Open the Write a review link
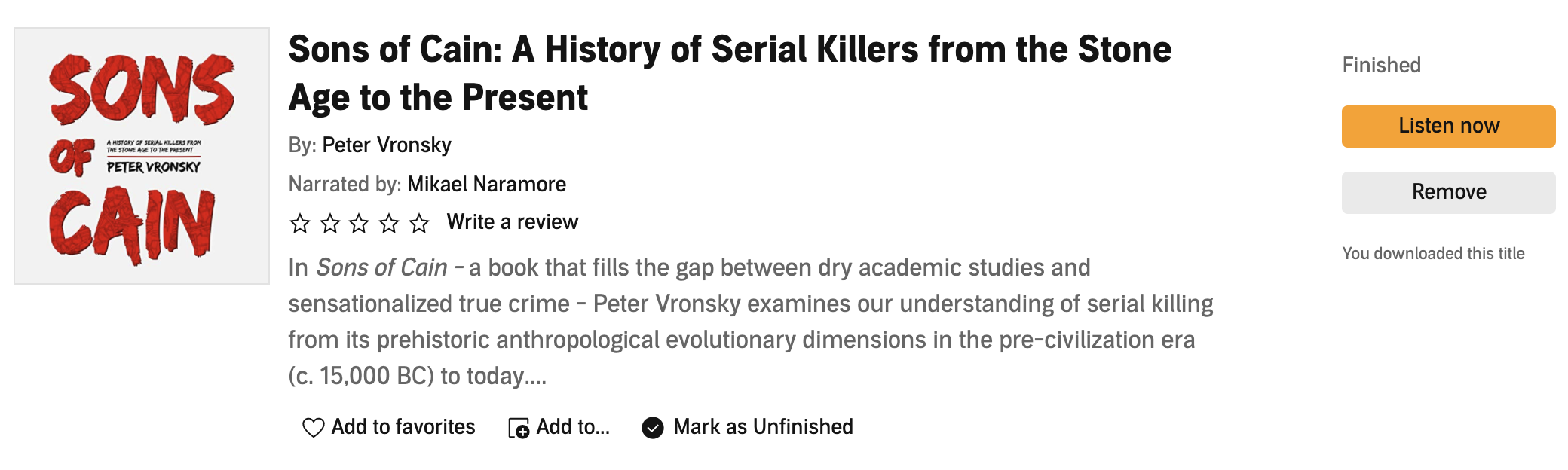This screenshot has width=1568, height=470. click(x=513, y=222)
